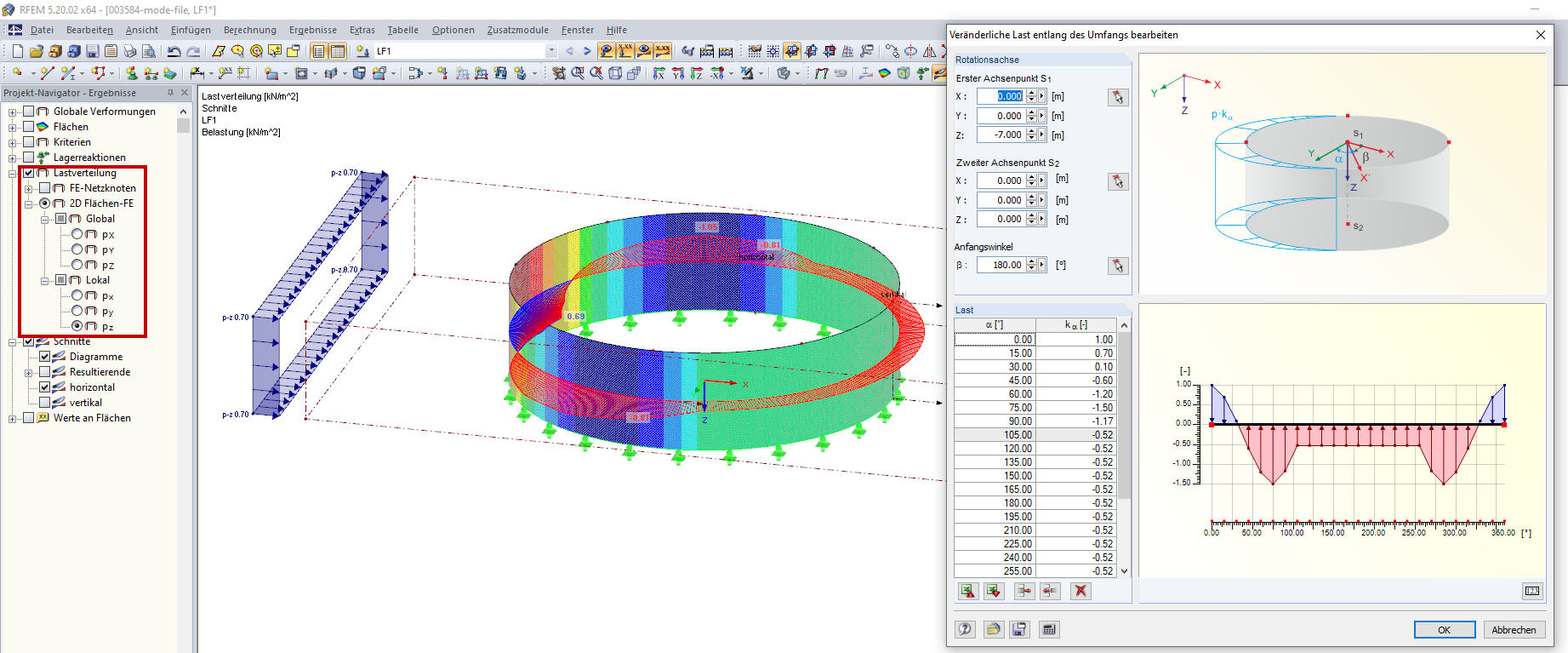
Task: Confirm the dialog with OK
Action: click(1445, 630)
